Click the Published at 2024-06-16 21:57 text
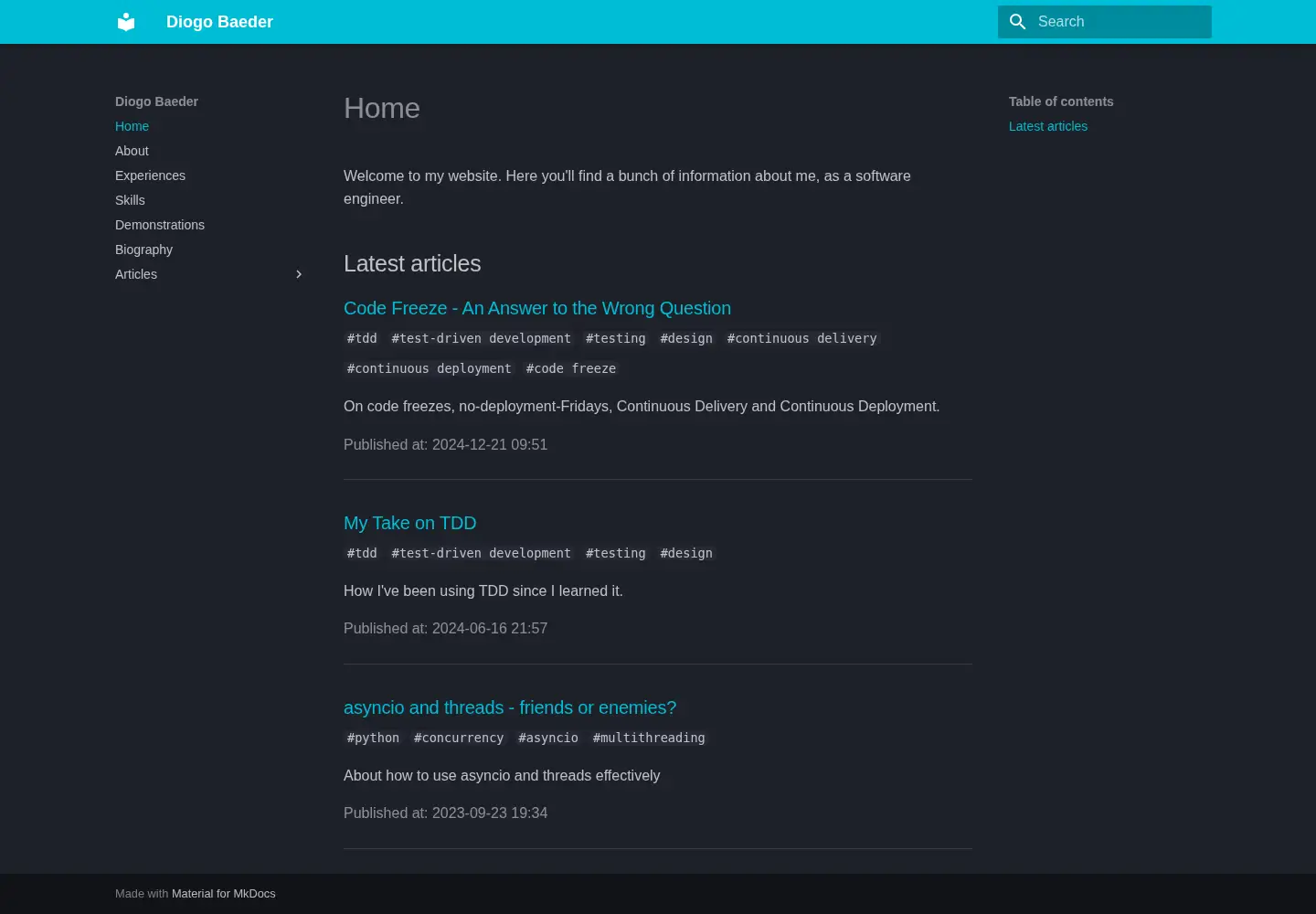The image size is (1316, 914). click(445, 629)
